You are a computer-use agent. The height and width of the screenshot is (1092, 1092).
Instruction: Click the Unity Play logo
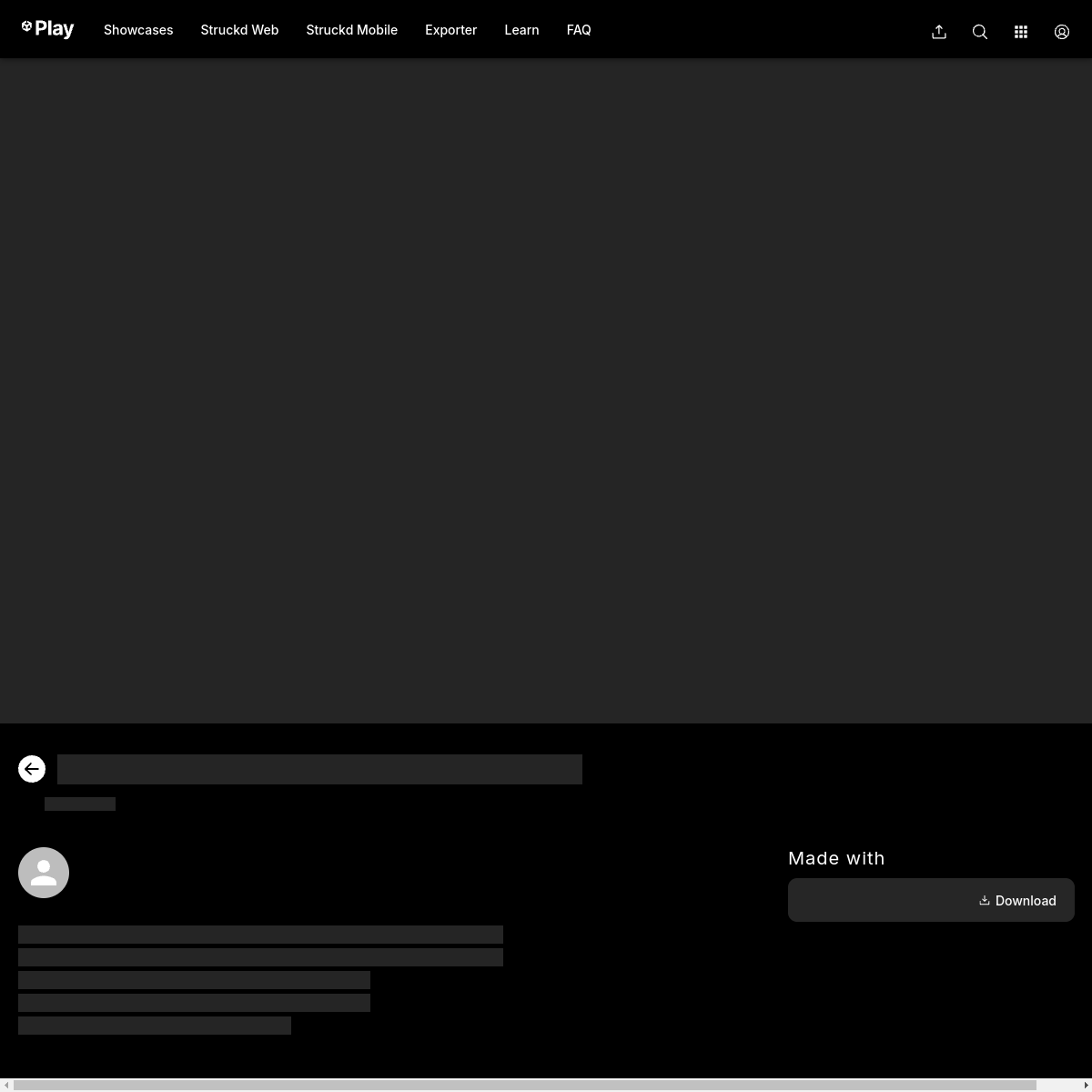47,29
